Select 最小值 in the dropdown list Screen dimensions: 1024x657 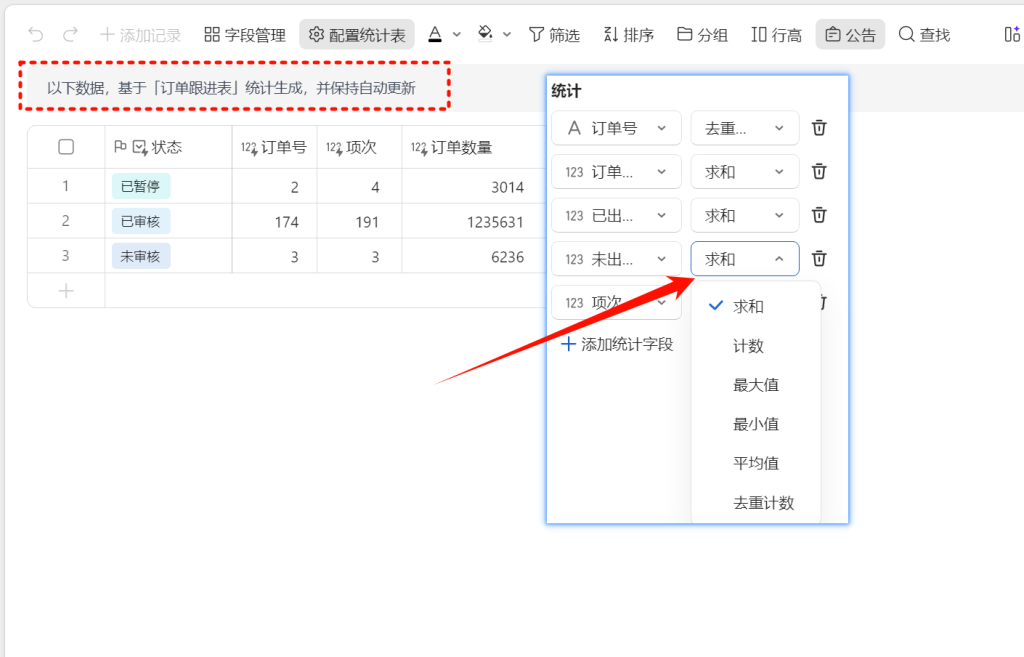point(756,424)
